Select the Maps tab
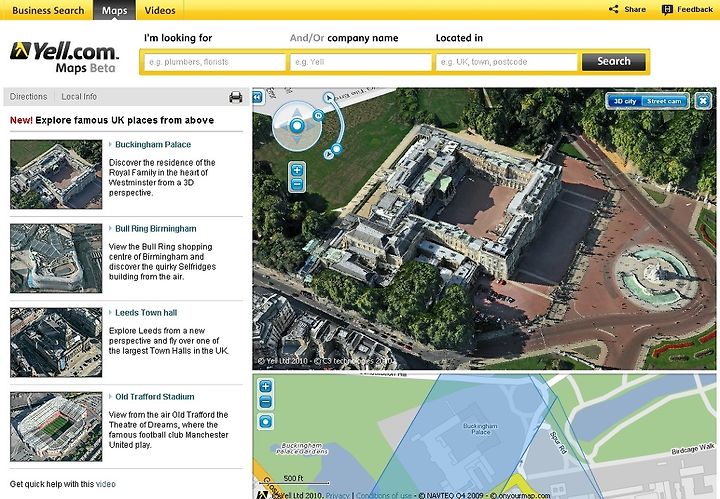The height and width of the screenshot is (499, 720). tap(114, 10)
